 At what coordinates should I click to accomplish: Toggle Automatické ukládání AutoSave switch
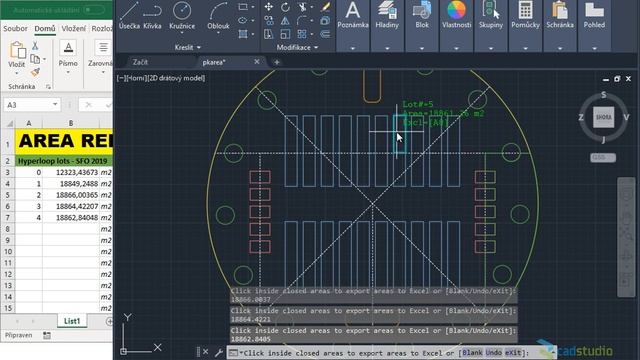click(x=93, y=9)
